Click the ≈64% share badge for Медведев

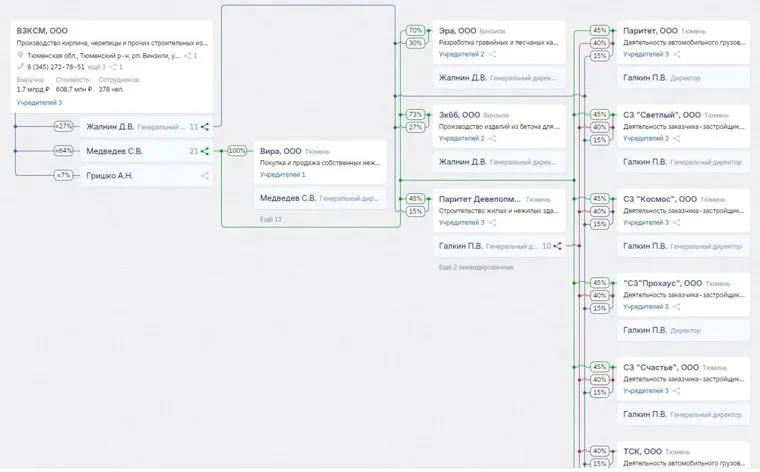tap(64, 152)
